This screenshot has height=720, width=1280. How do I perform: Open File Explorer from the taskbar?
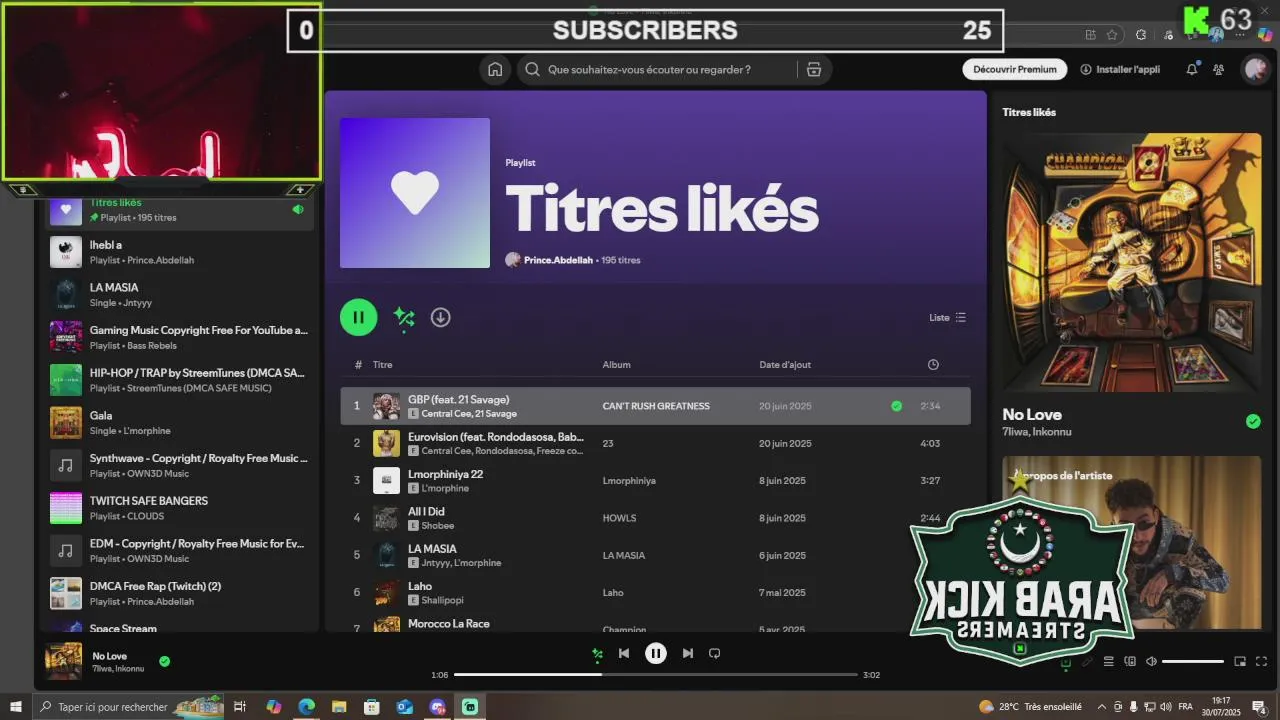click(339, 707)
